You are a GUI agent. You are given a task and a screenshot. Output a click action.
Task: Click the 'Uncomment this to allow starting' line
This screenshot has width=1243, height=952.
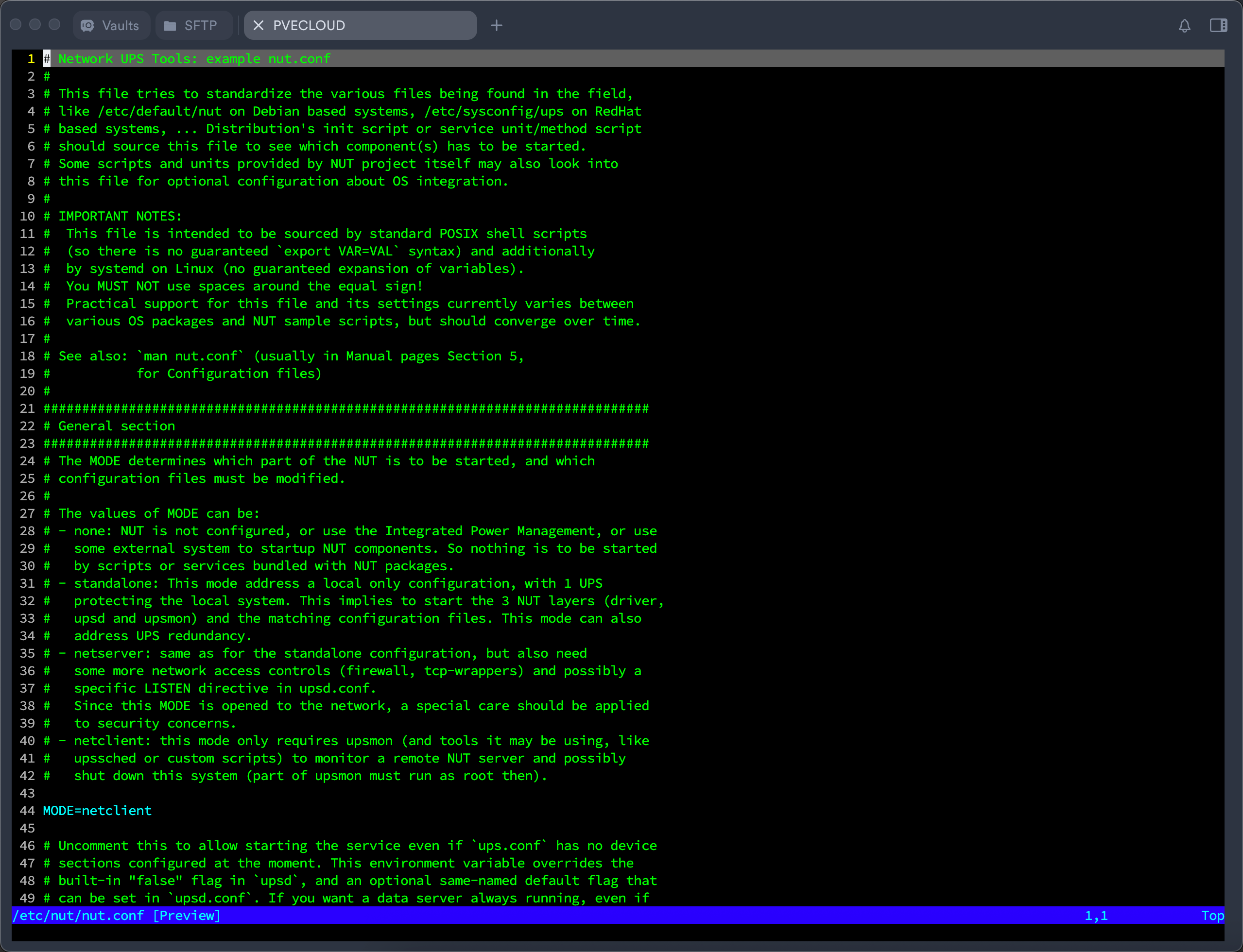click(x=350, y=846)
